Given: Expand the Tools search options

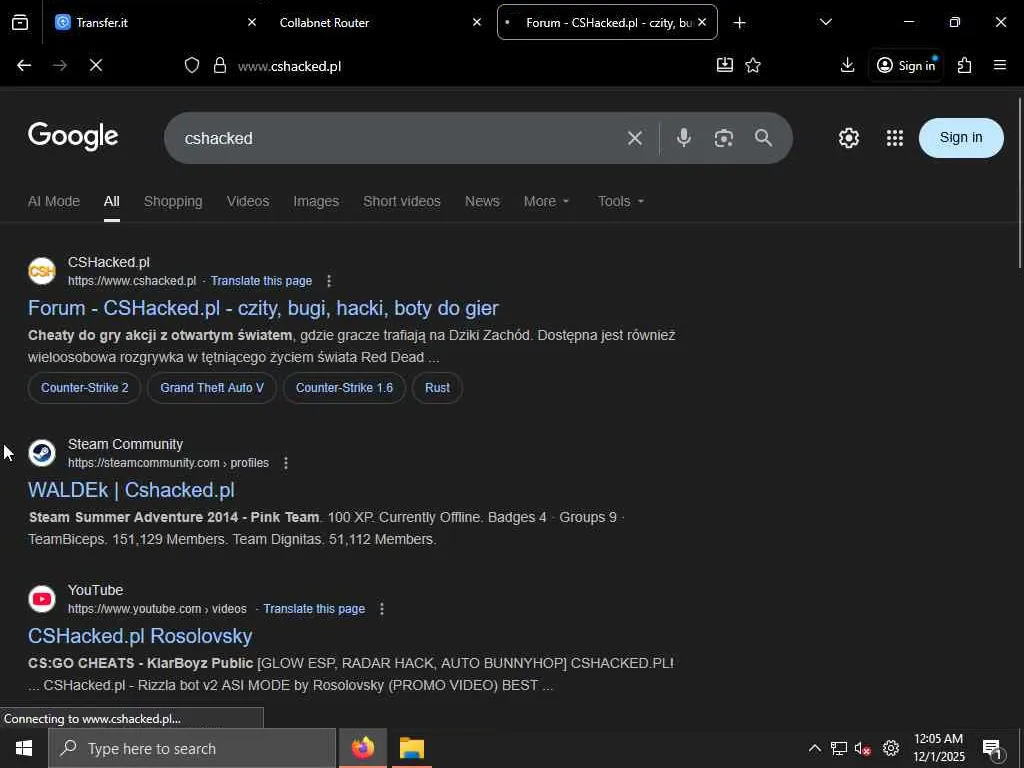Looking at the screenshot, I should pyautogui.click(x=620, y=201).
